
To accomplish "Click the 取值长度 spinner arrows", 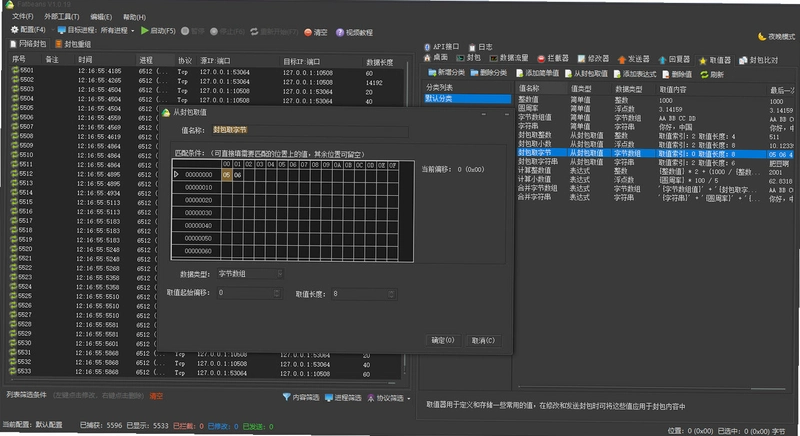I will click(391, 294).
